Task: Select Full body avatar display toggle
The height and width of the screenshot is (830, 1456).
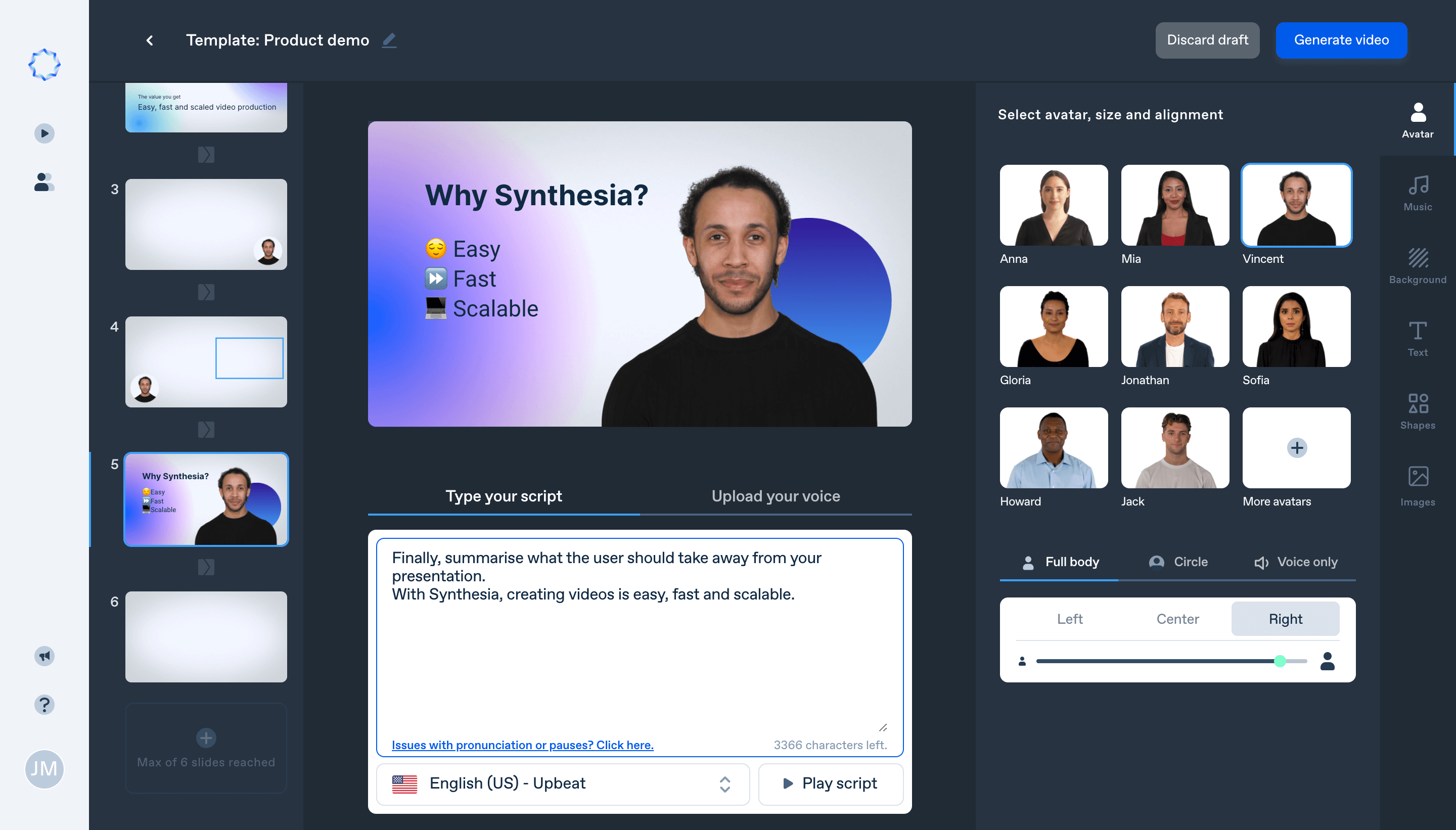Action: [x=1059, y=561]
